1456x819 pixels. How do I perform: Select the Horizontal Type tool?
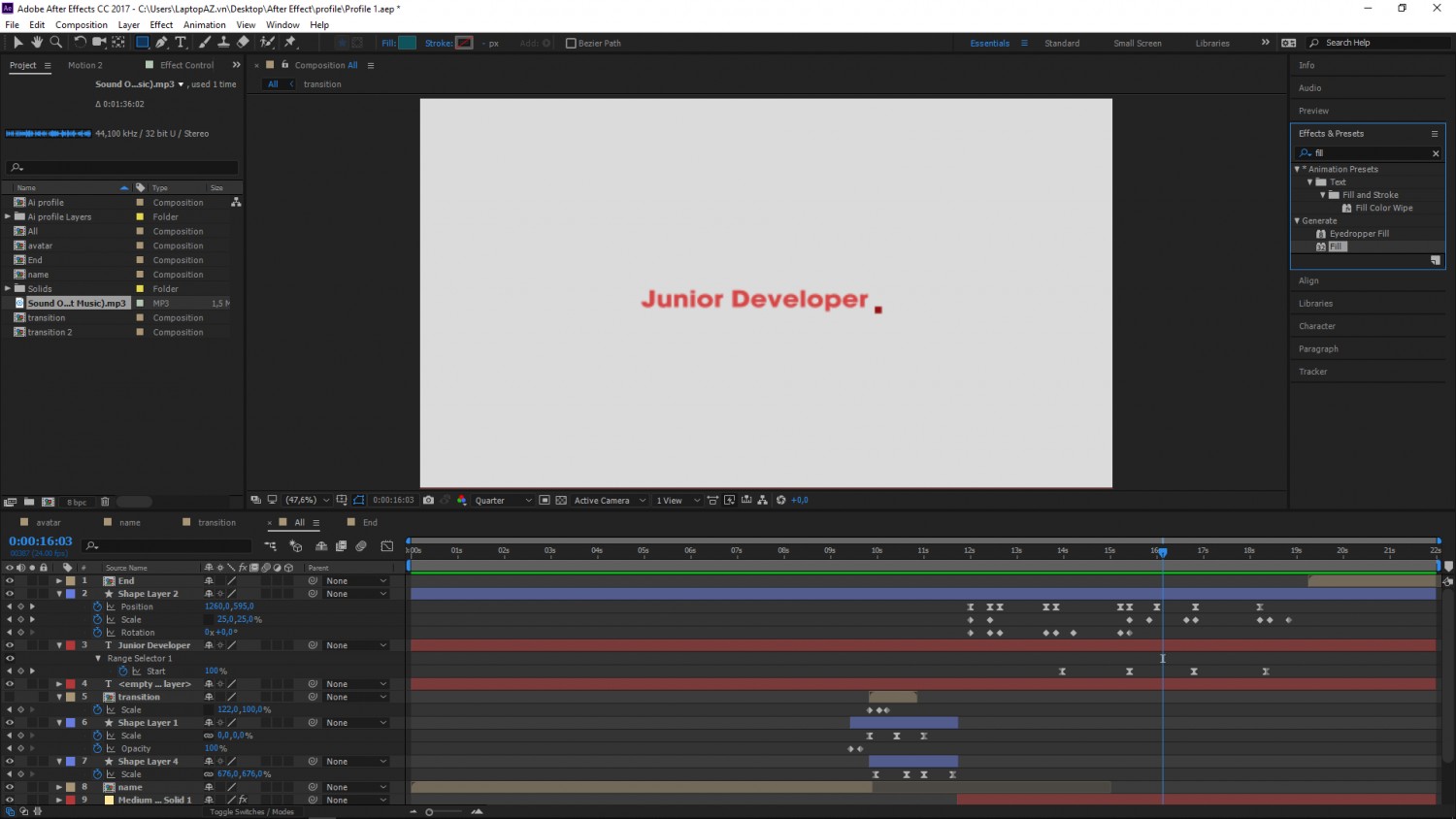(x=181, y=43)
